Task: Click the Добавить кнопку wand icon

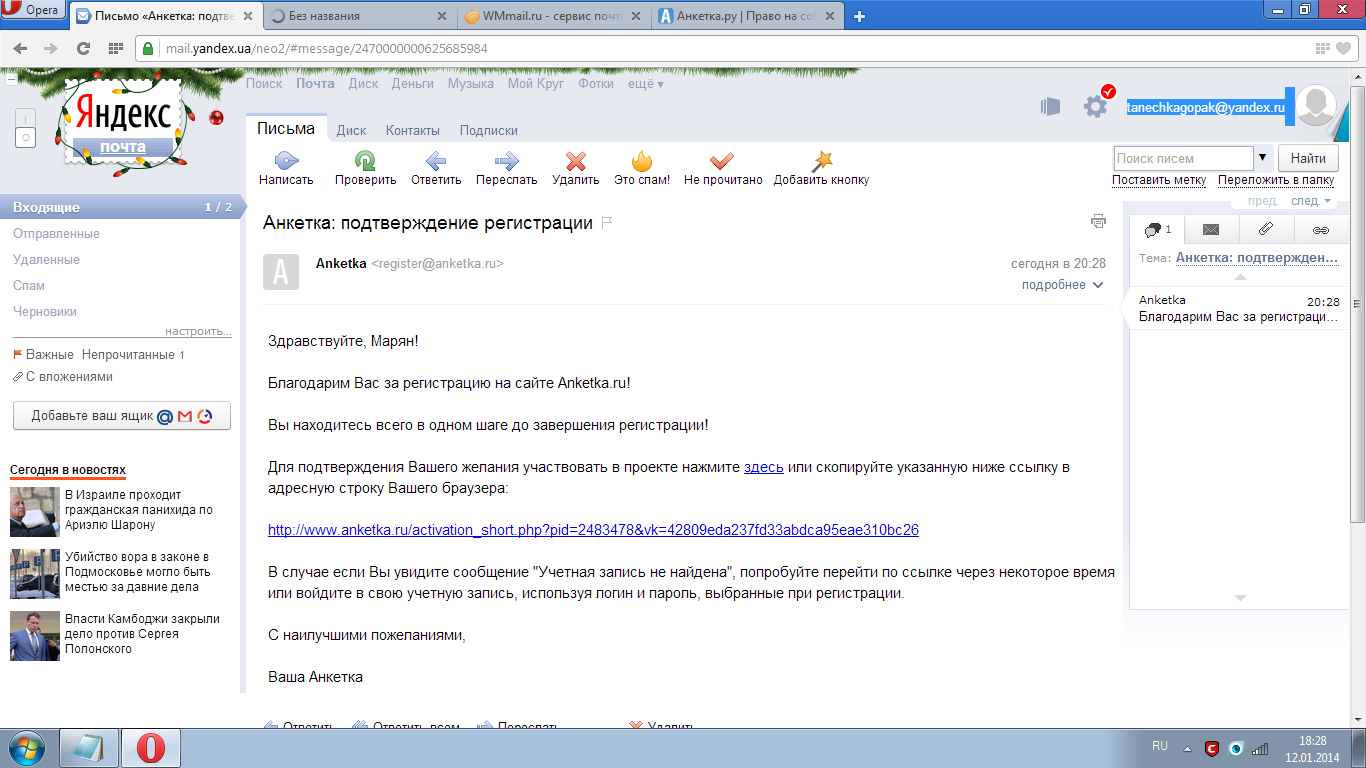Action: (822, 160)
